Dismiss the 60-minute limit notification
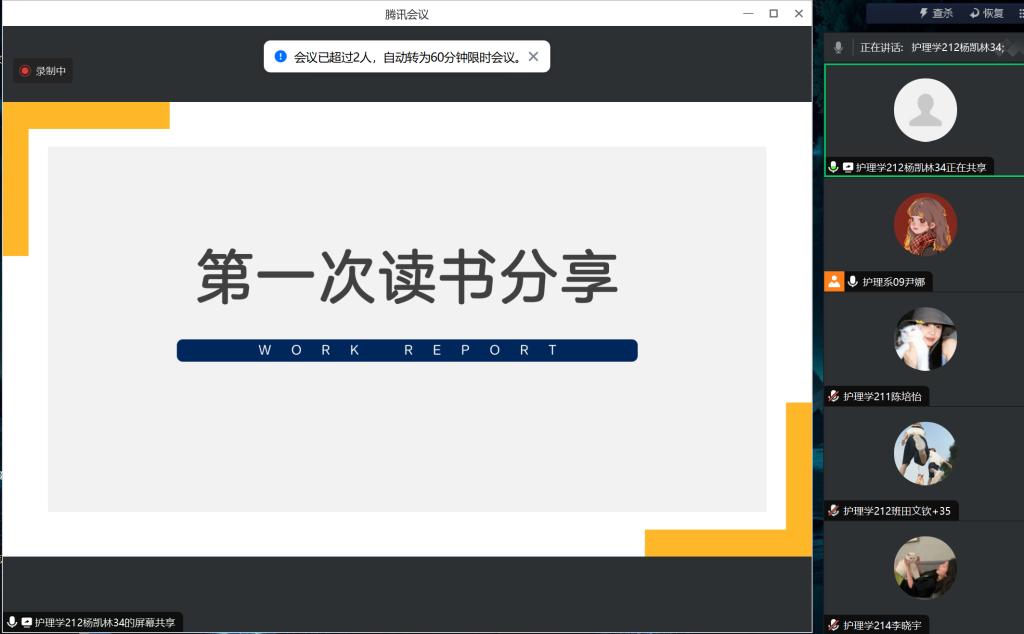The height and width of the screenshot is (634, 1024). coord(533,57)
